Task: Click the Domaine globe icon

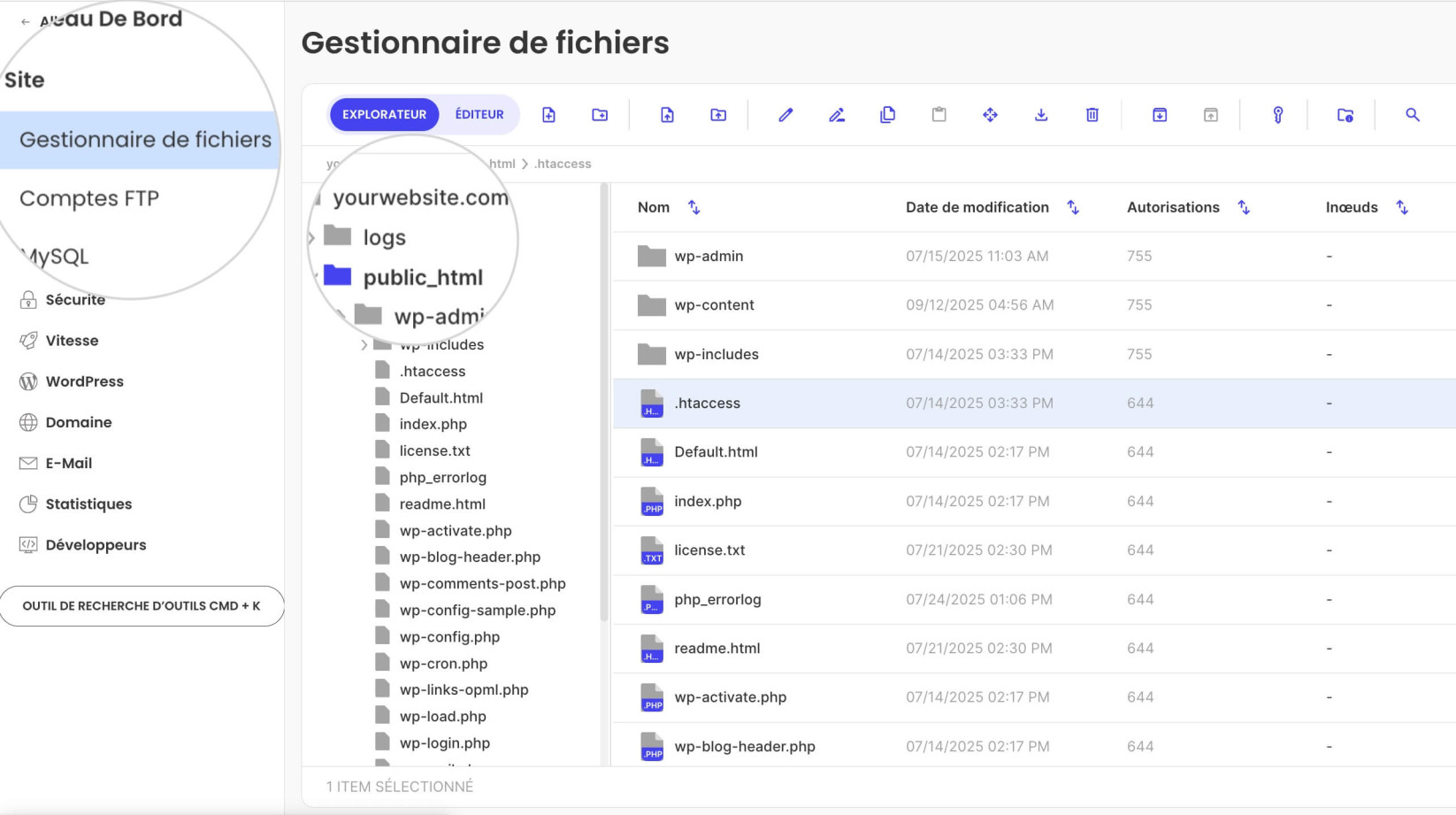Action: [x=28, y=422]
